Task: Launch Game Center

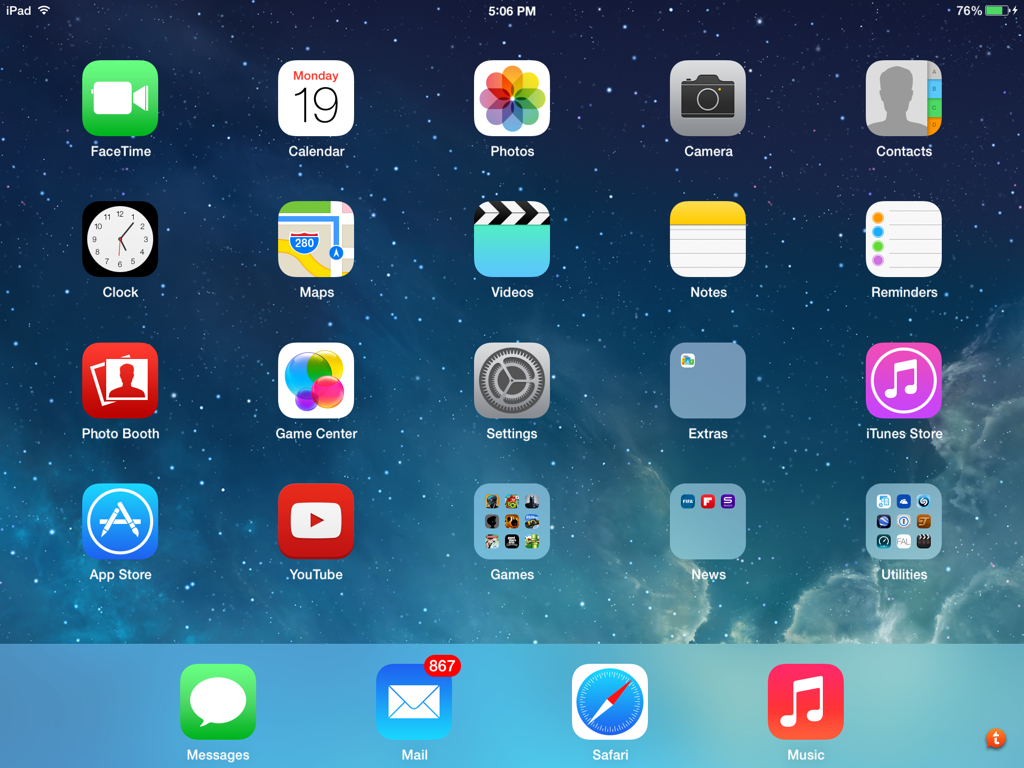Action: click(316, 380)
